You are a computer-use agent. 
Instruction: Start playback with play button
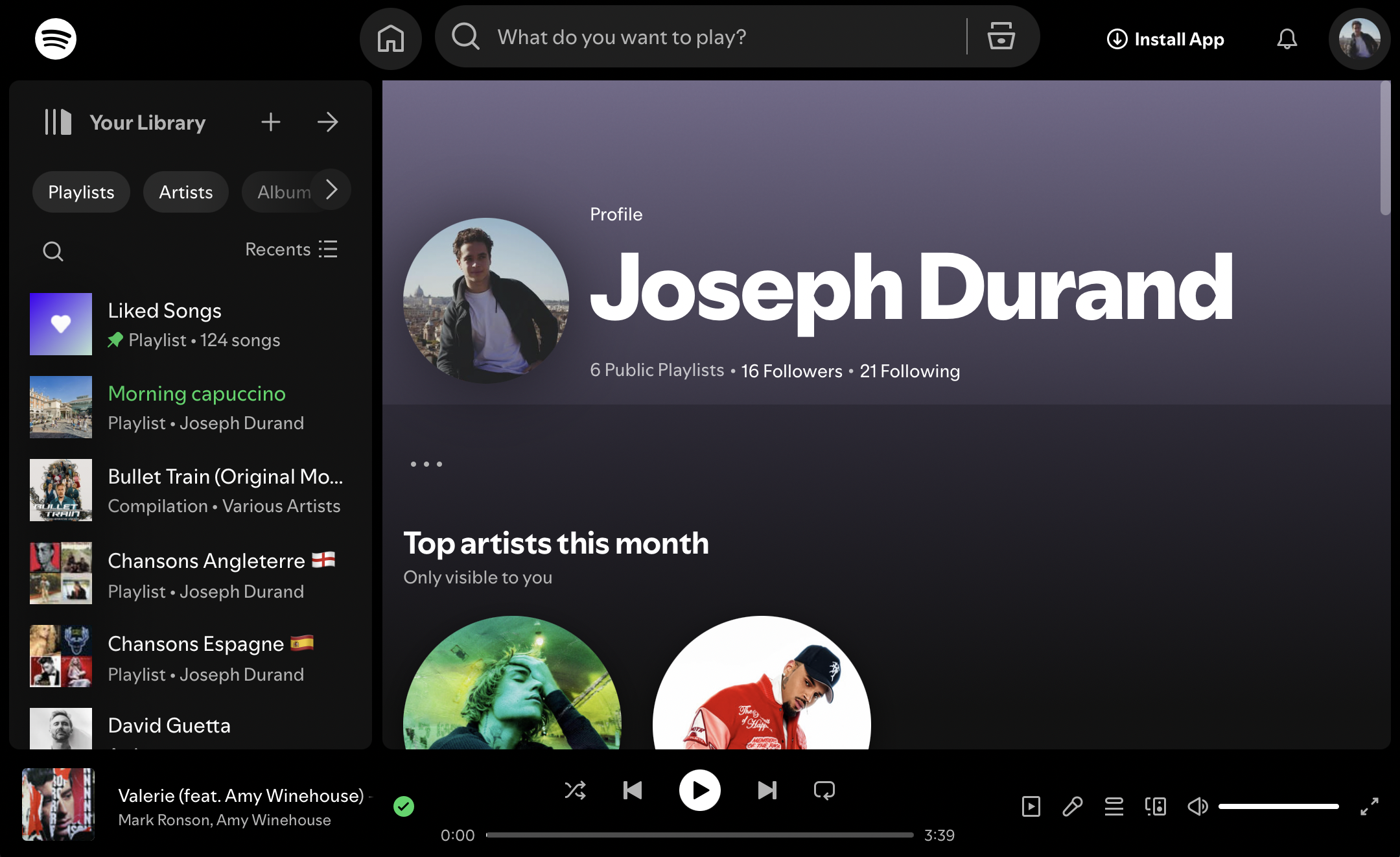click(700, 790)
